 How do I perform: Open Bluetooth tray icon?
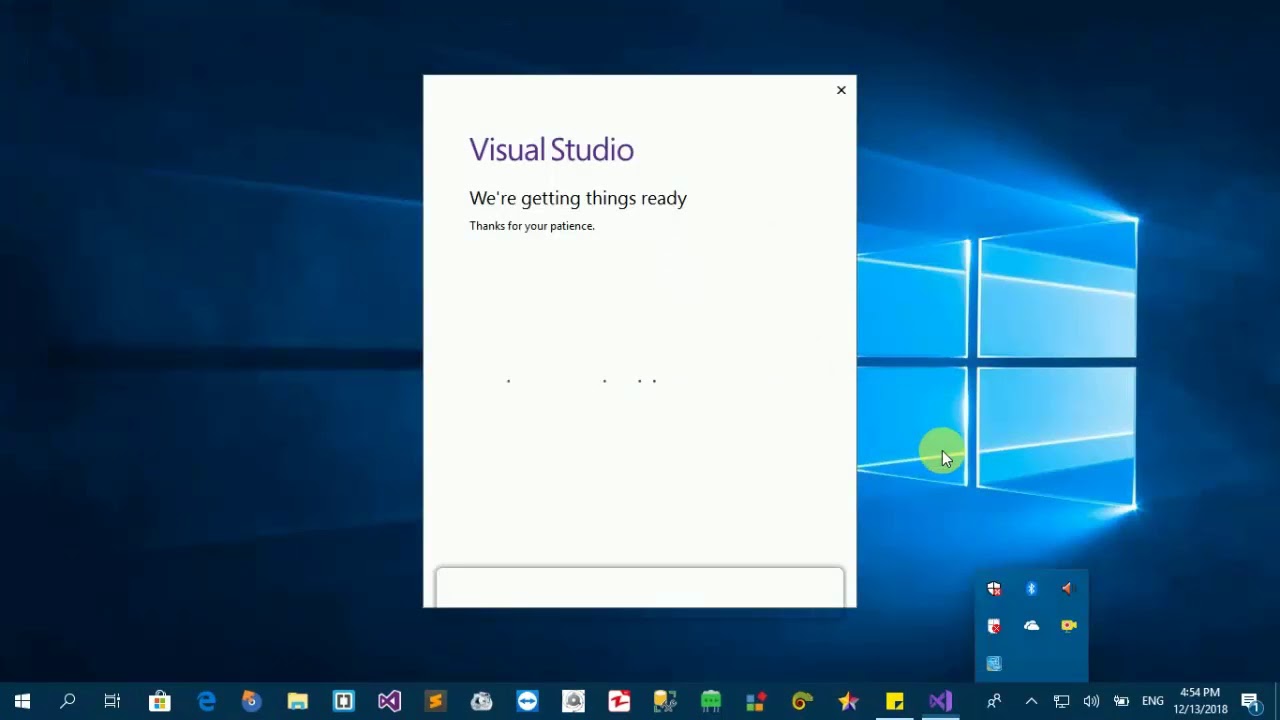(1031, 589)
